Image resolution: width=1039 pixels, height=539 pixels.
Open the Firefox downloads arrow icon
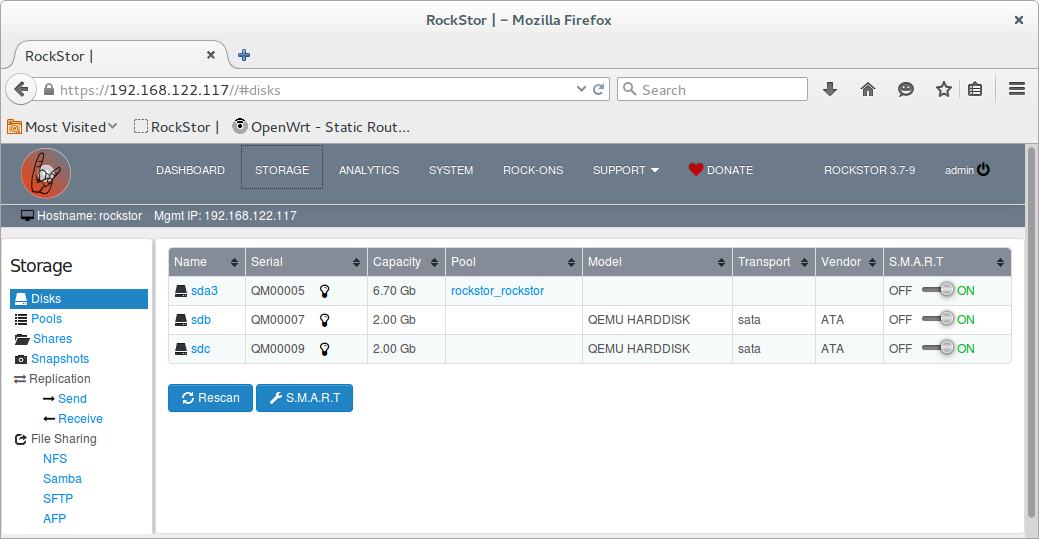point(830,90)
